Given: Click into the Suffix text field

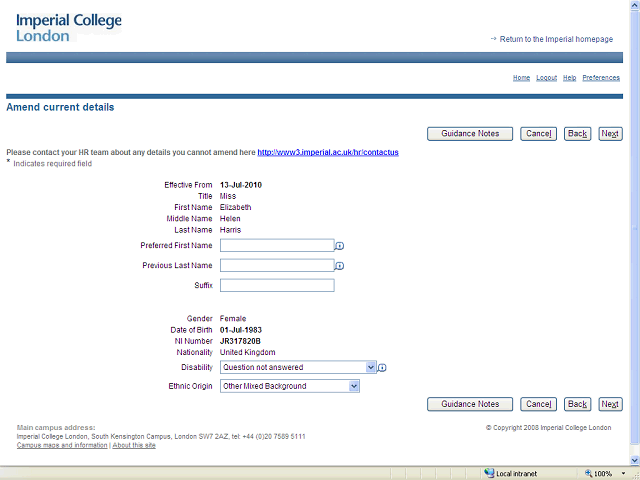Looking at the screenshot, I should (276, 285).
